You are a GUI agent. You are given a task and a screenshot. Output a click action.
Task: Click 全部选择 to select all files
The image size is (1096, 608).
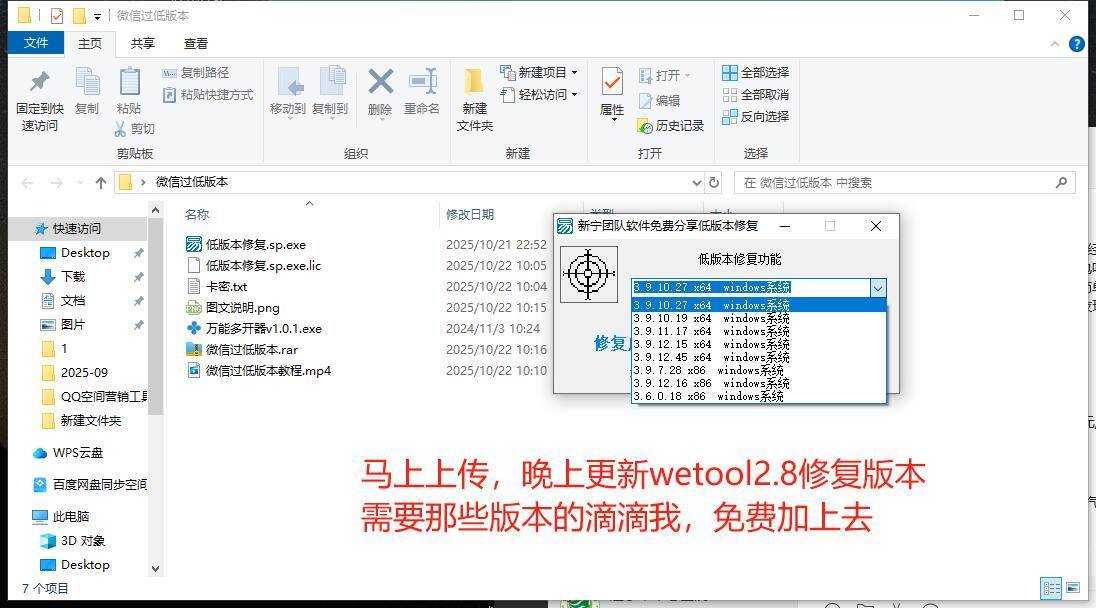tap(756, 72)
